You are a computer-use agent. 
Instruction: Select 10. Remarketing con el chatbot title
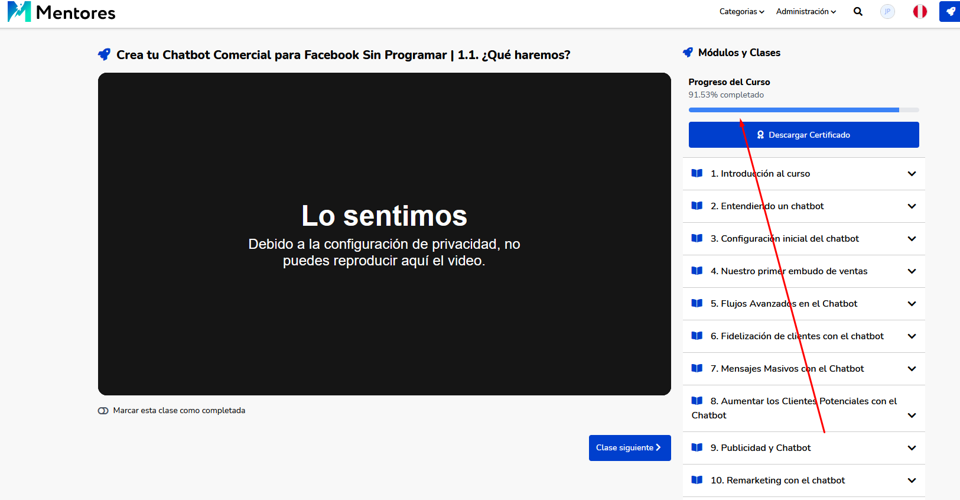(778, 480)
